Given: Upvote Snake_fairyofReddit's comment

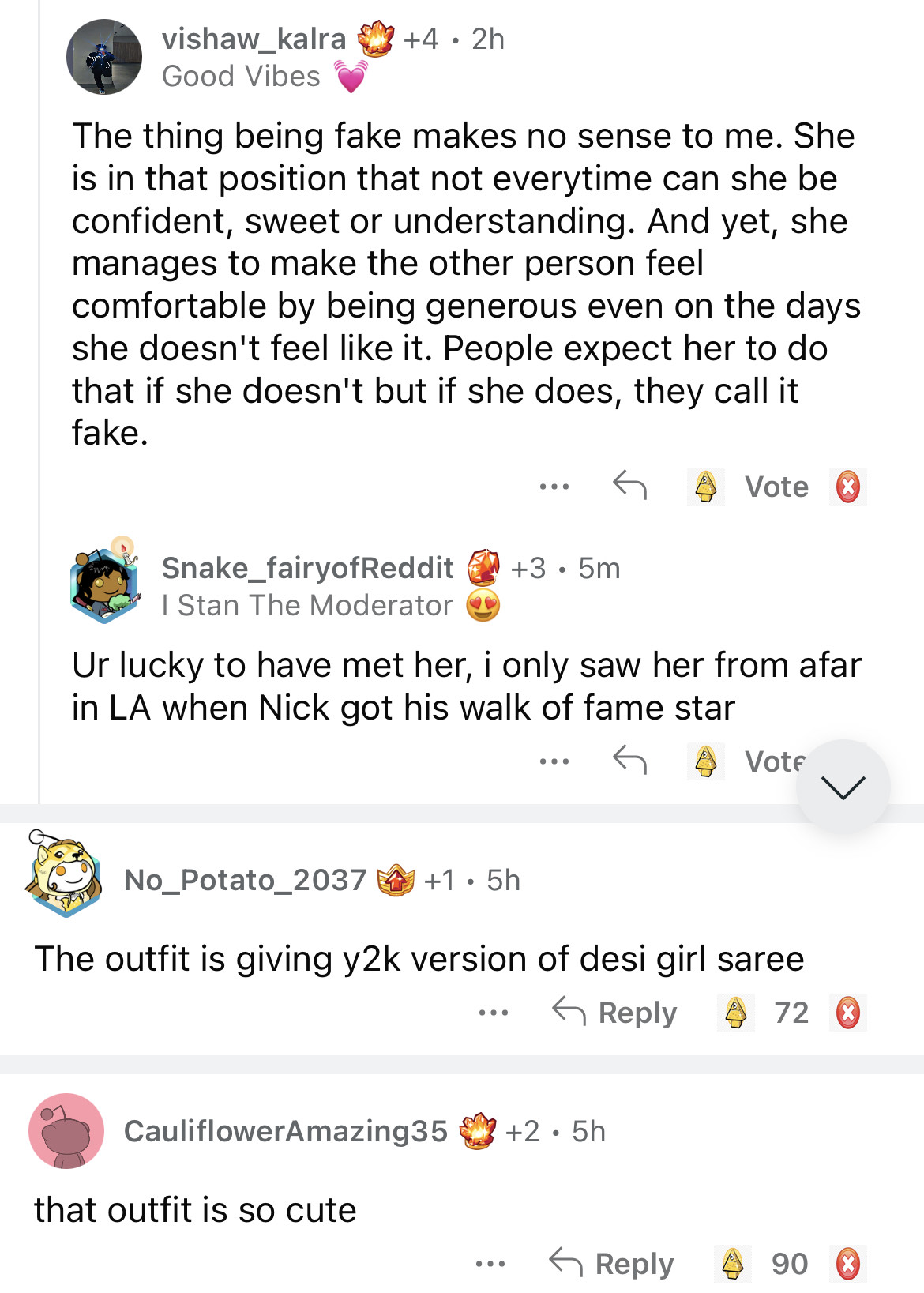Looking at the screenshot, I should click(705, 761).
